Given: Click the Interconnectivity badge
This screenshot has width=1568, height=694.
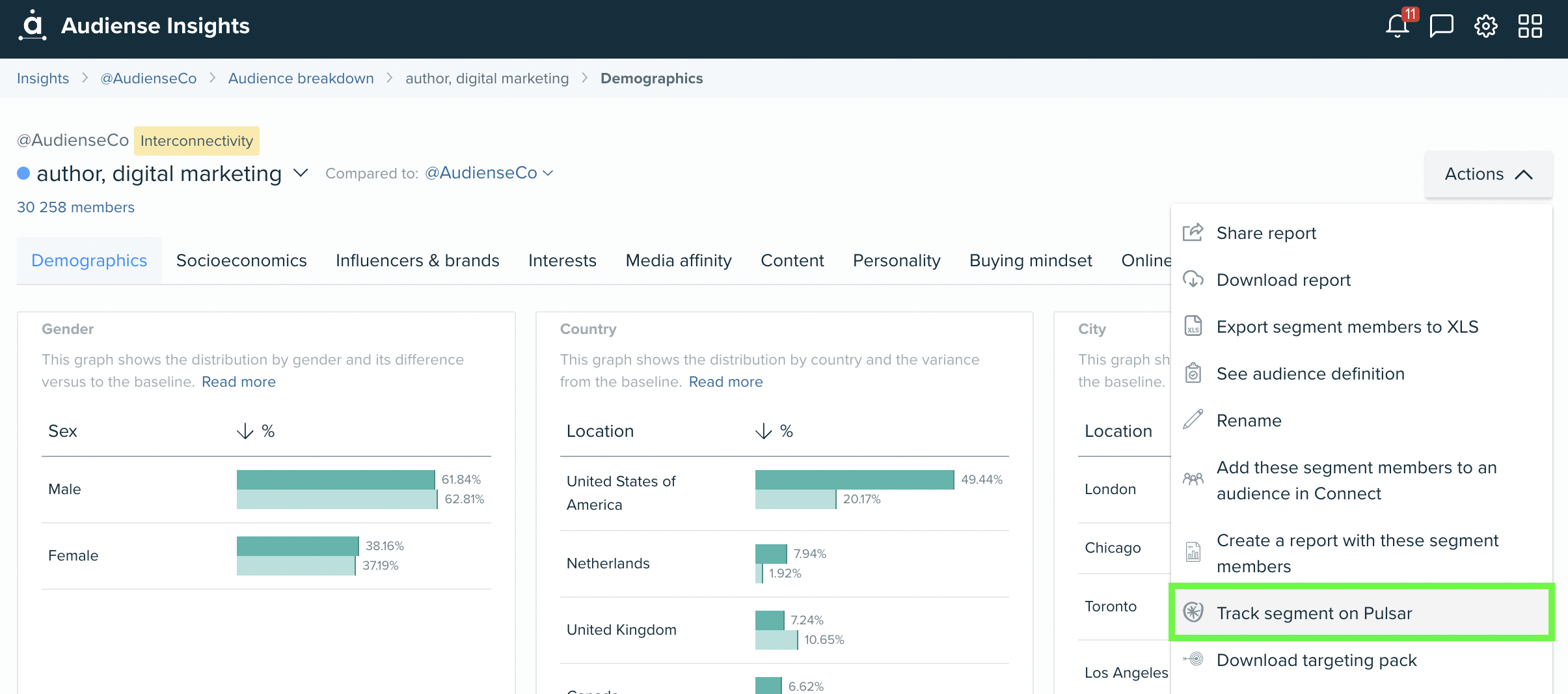Looking at the screenshot, I should [196, 141].
